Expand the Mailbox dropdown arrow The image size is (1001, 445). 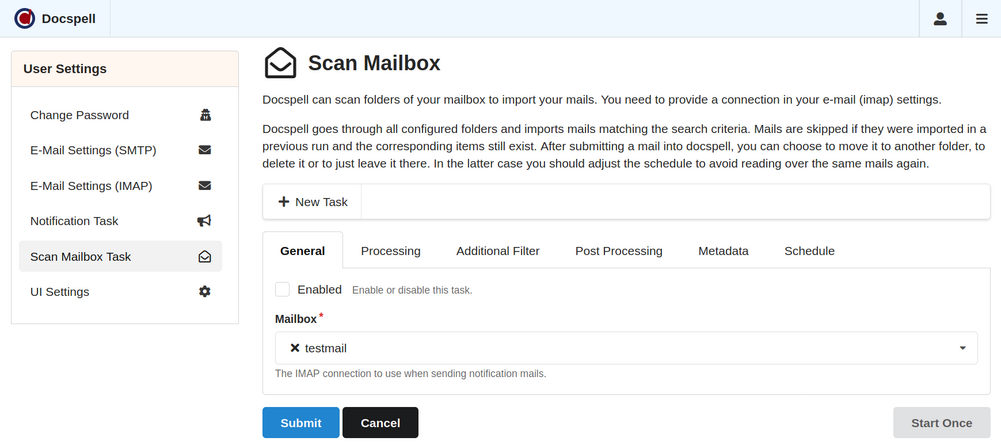pyautogui.click(x=962, y=348)
